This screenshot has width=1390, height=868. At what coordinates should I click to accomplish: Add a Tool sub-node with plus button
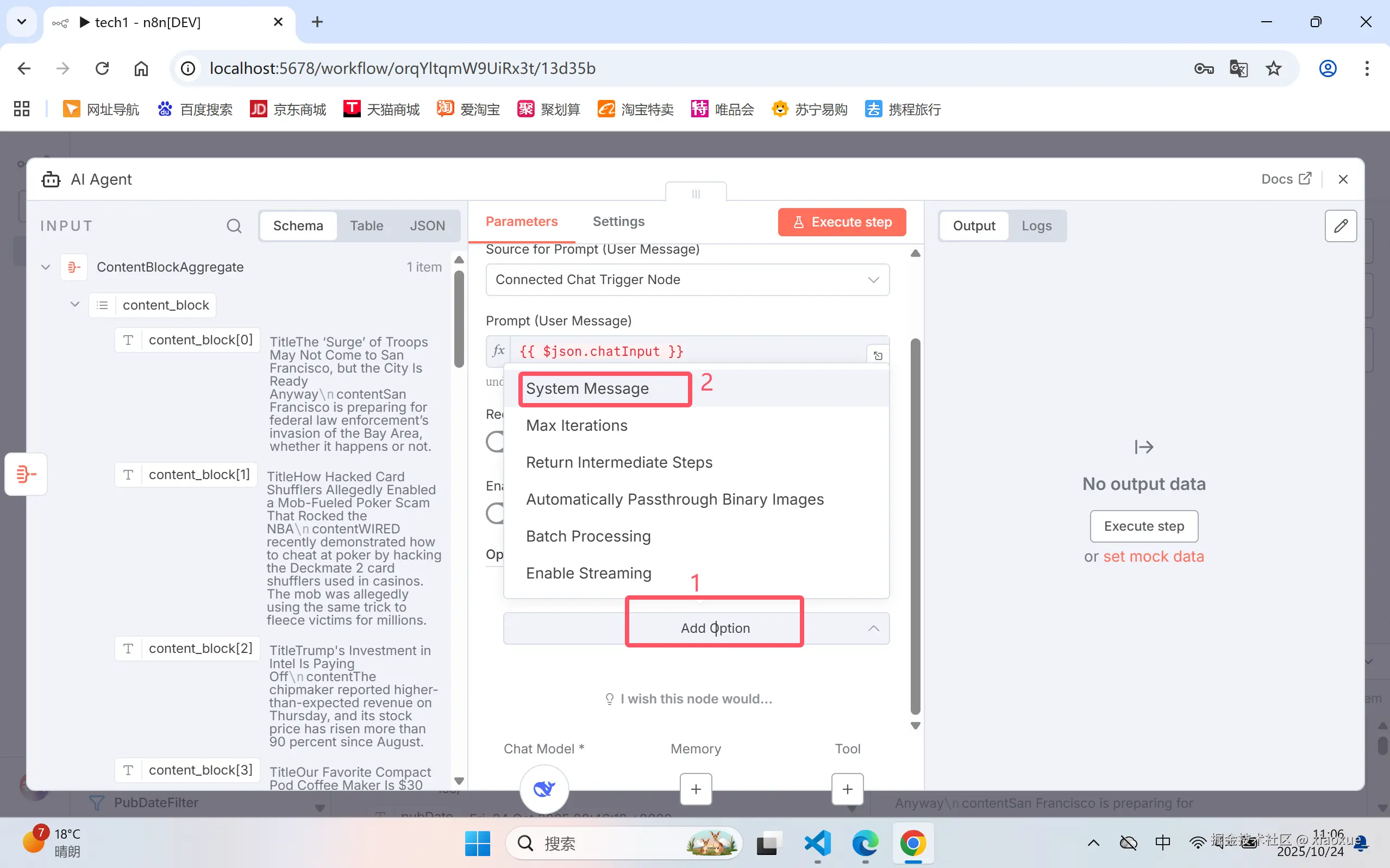(x=847, y=789)
